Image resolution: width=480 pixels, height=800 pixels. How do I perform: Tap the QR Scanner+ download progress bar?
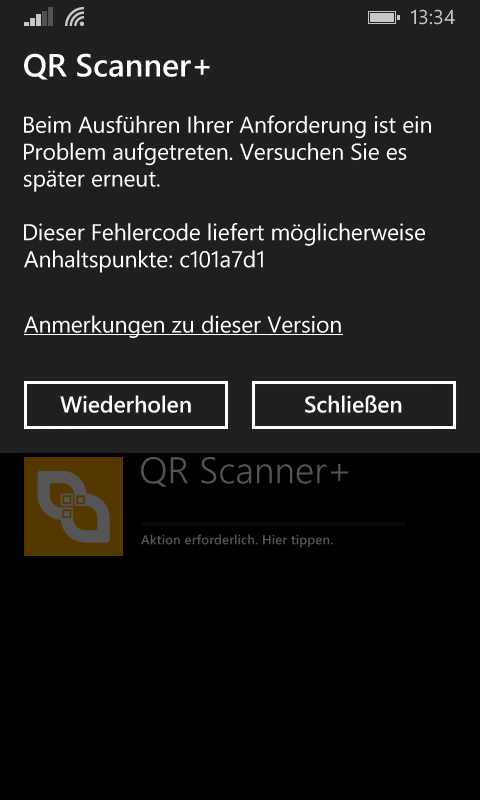[x=273, y=523]
